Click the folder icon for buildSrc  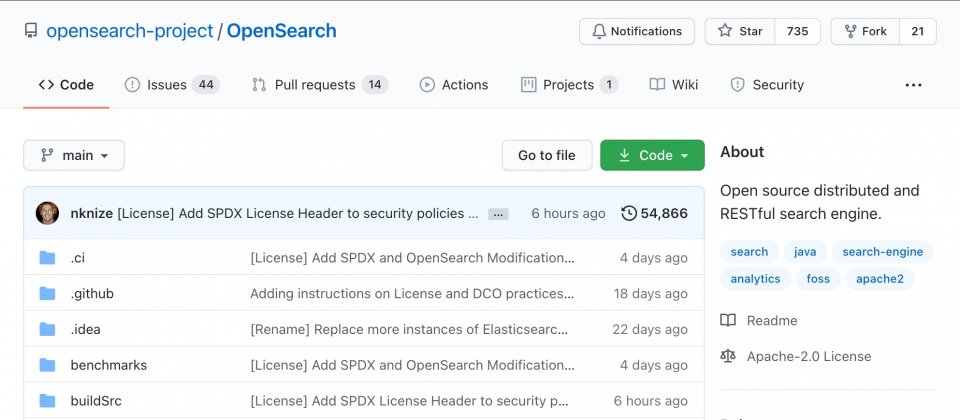tap(47, 401)
